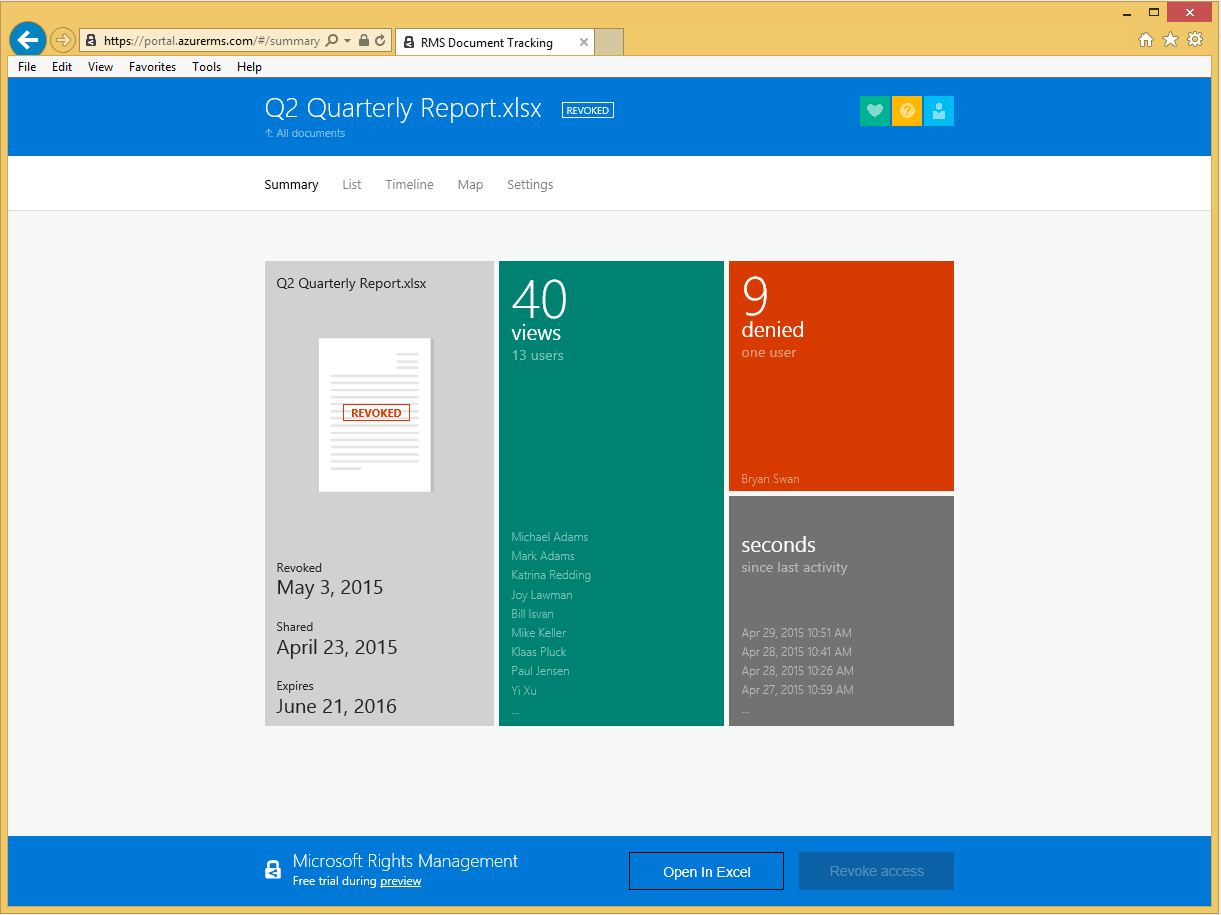The height and width of the screenshot is (915, 1221).
Task: Click the browser Home icon
Action: [1146, 40]
